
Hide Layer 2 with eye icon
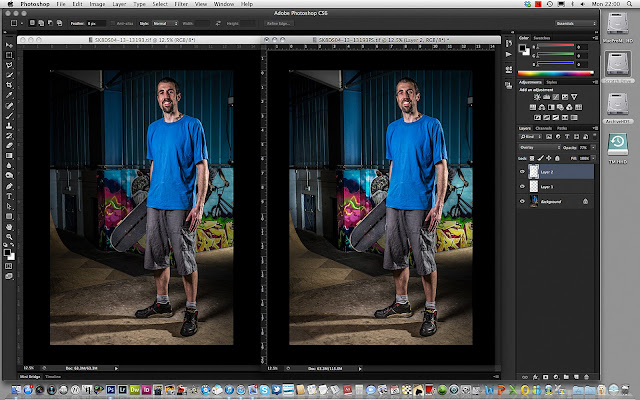pyautogui.click(x=522, y=172)
